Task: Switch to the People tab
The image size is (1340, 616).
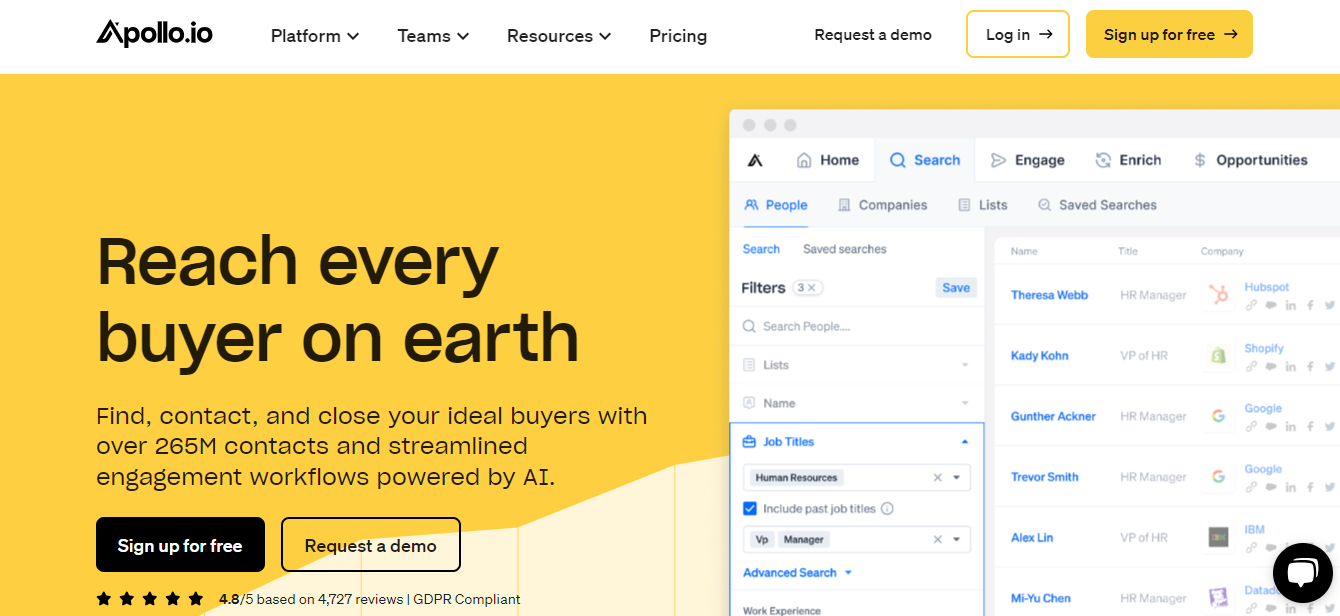Action: point(776,205)
